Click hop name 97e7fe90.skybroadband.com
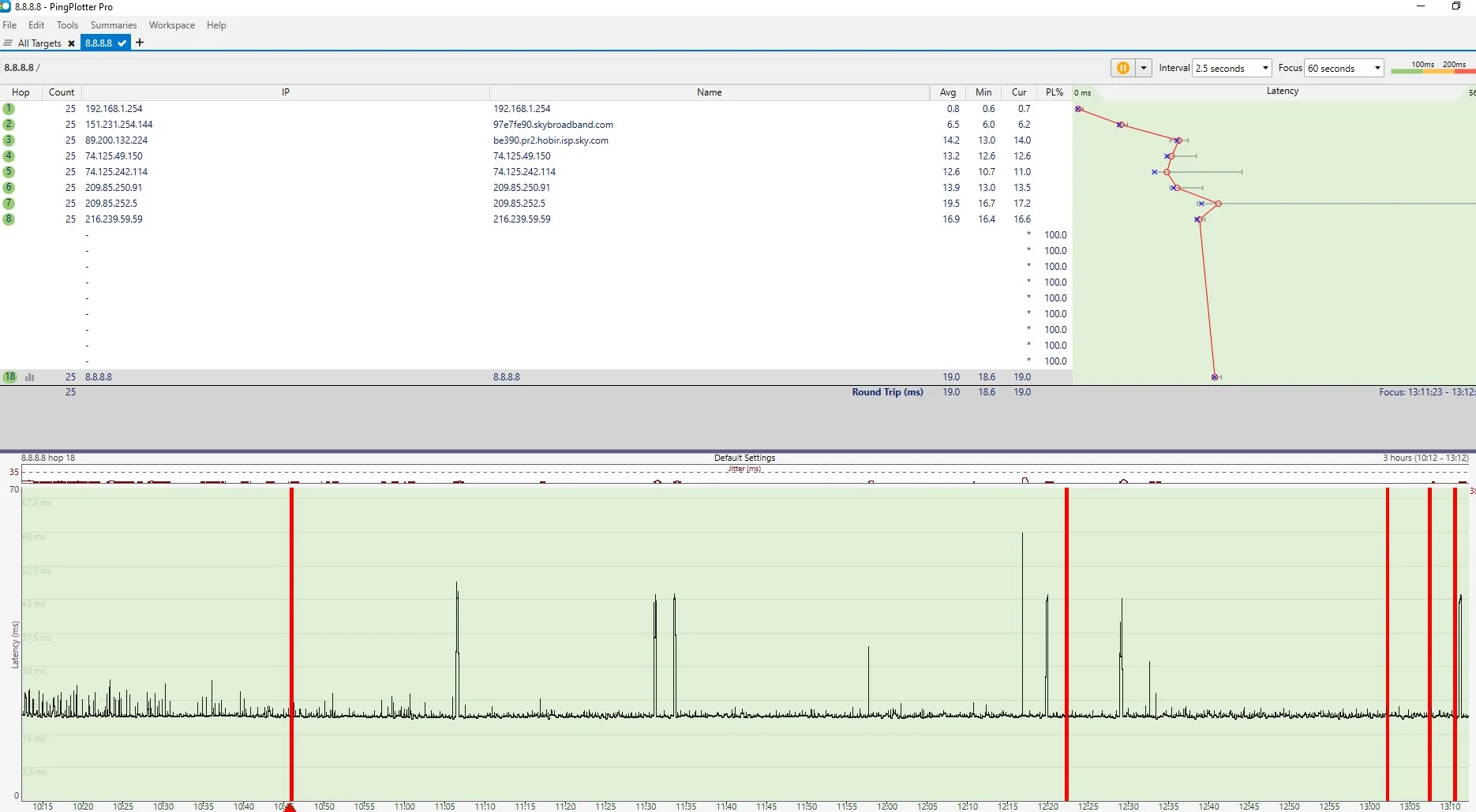 click(553, 125)
